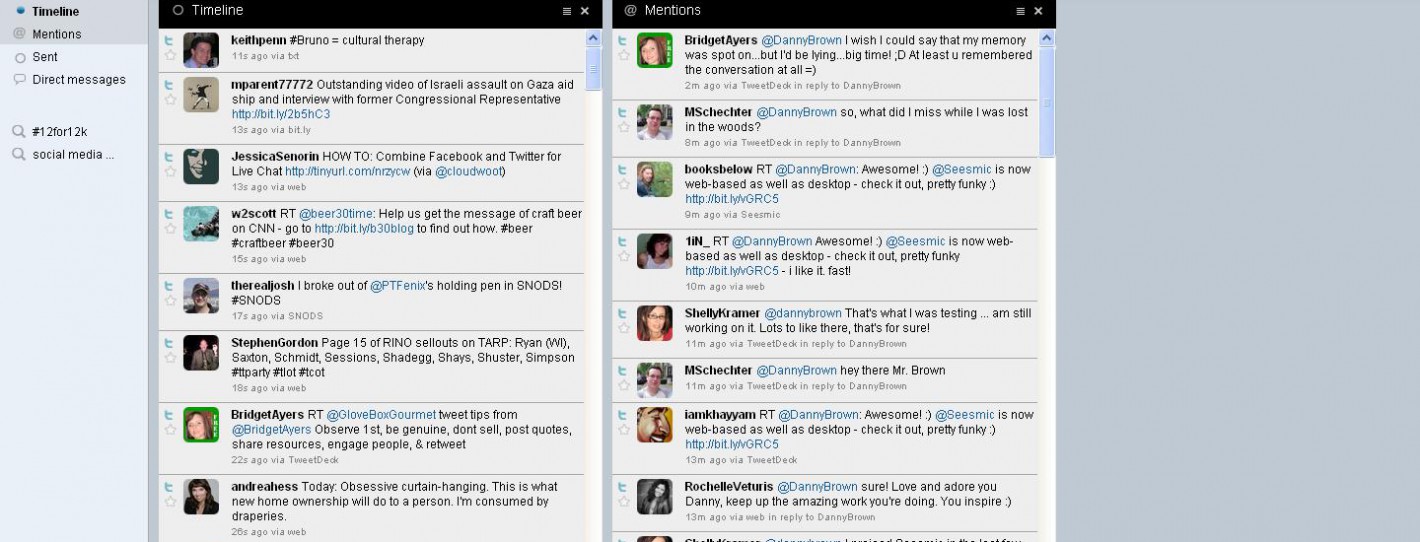Click the speech bubble icon for Direct messages
Image resolution: width=1420 pixels, height=542 pixels.
19,80
